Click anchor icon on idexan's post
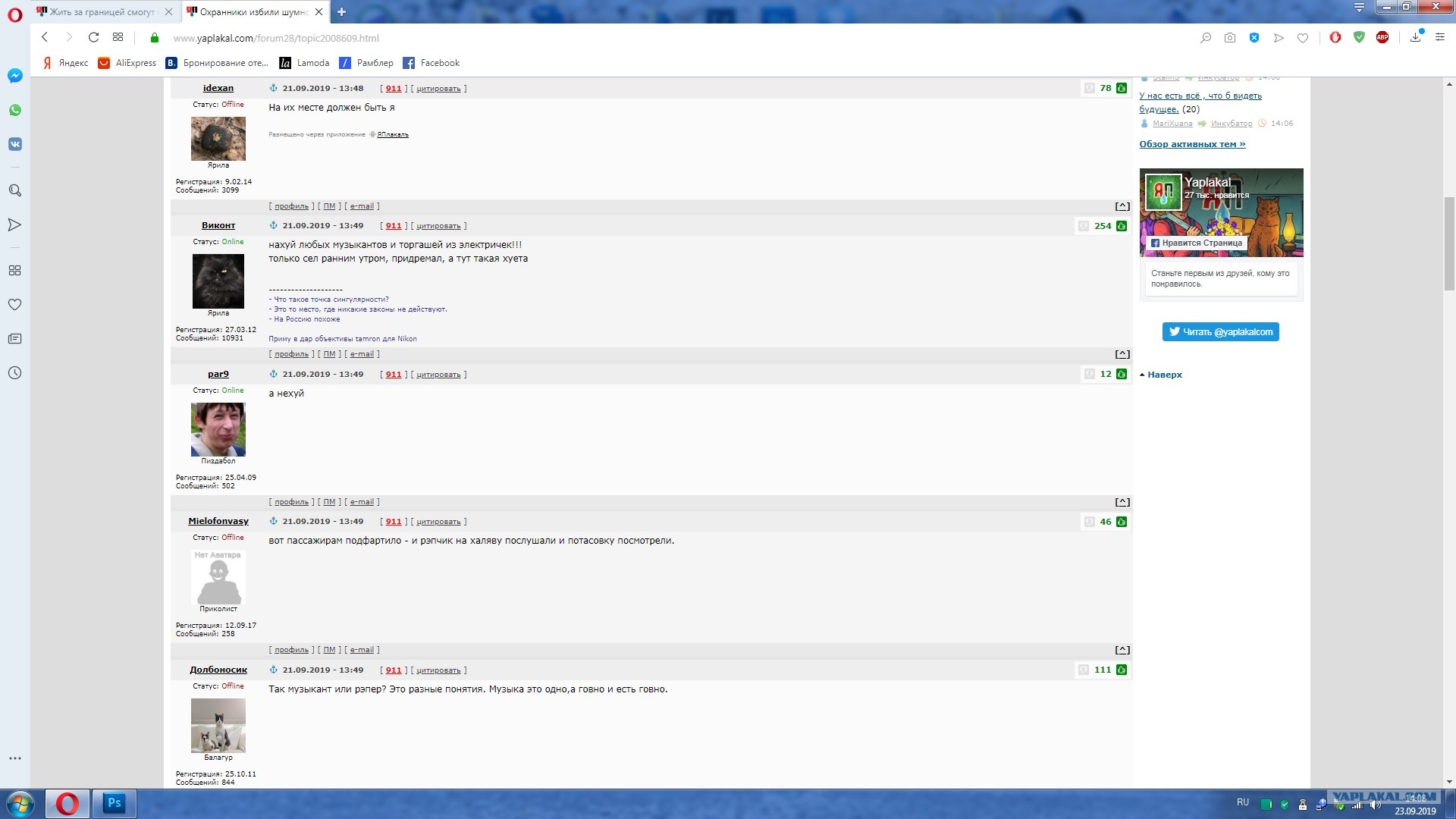 pos(274,88)
